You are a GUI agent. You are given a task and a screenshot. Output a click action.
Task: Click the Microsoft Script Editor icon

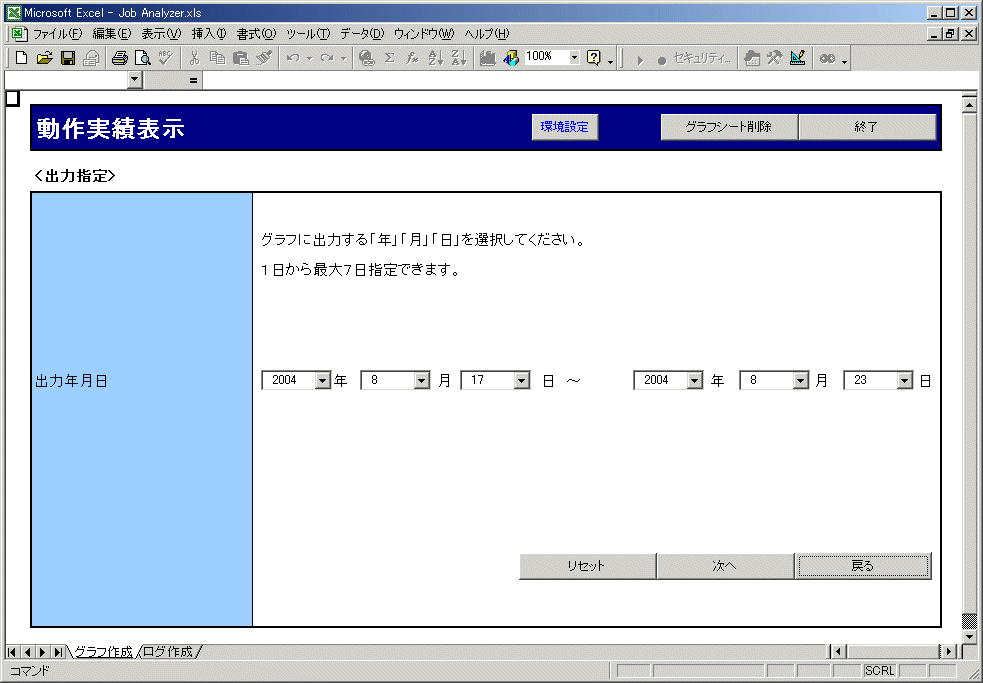pyautogui.click(x=828, y=58)
